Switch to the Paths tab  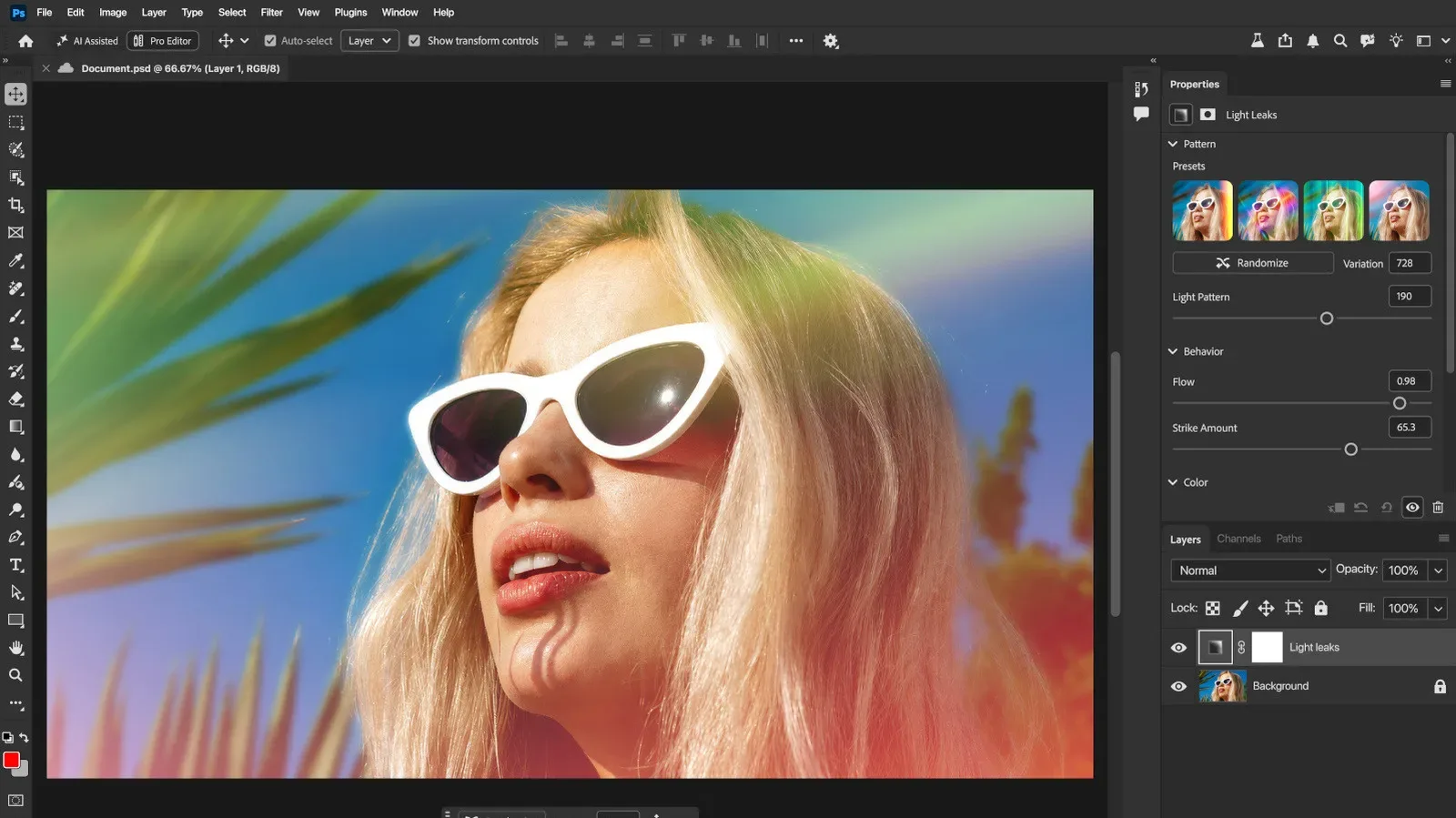1289,539
